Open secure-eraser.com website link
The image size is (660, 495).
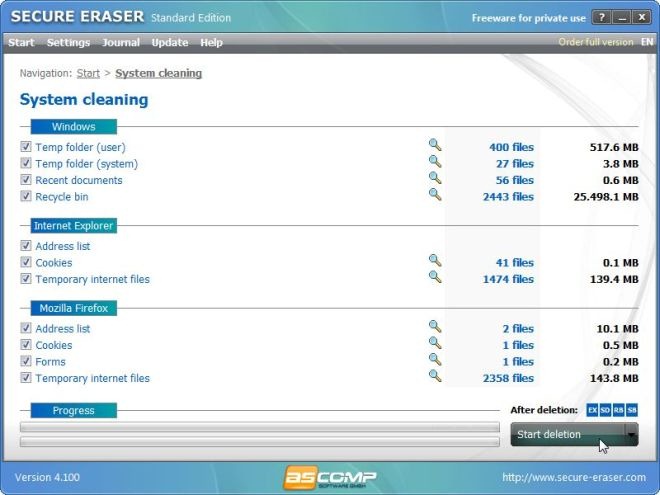click(574, 477)
